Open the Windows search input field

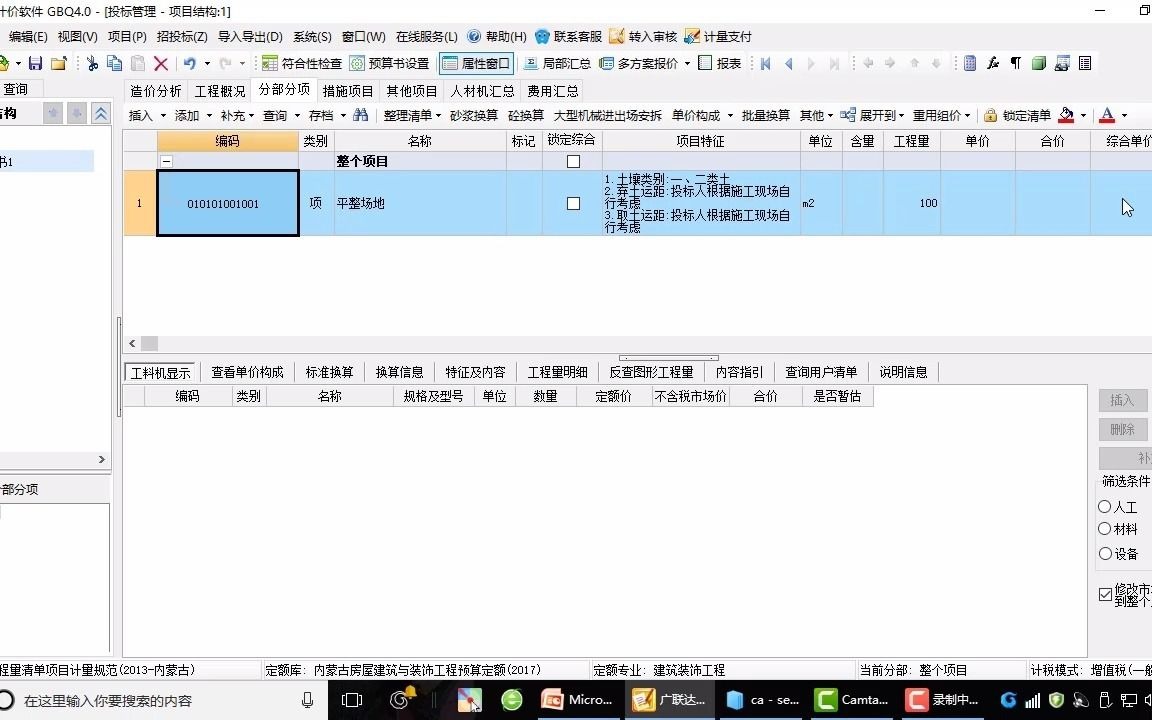[160, 700]
